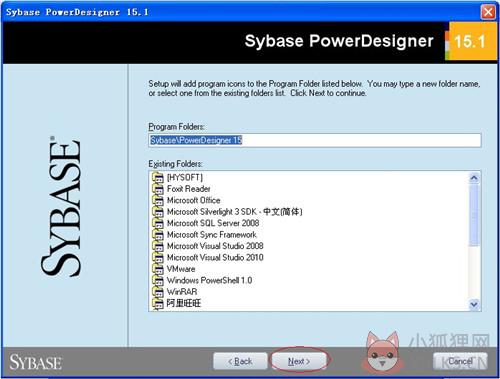The image size is (500, 379).
Task: Click the VMware folder icon
Action: coord(158,269)
